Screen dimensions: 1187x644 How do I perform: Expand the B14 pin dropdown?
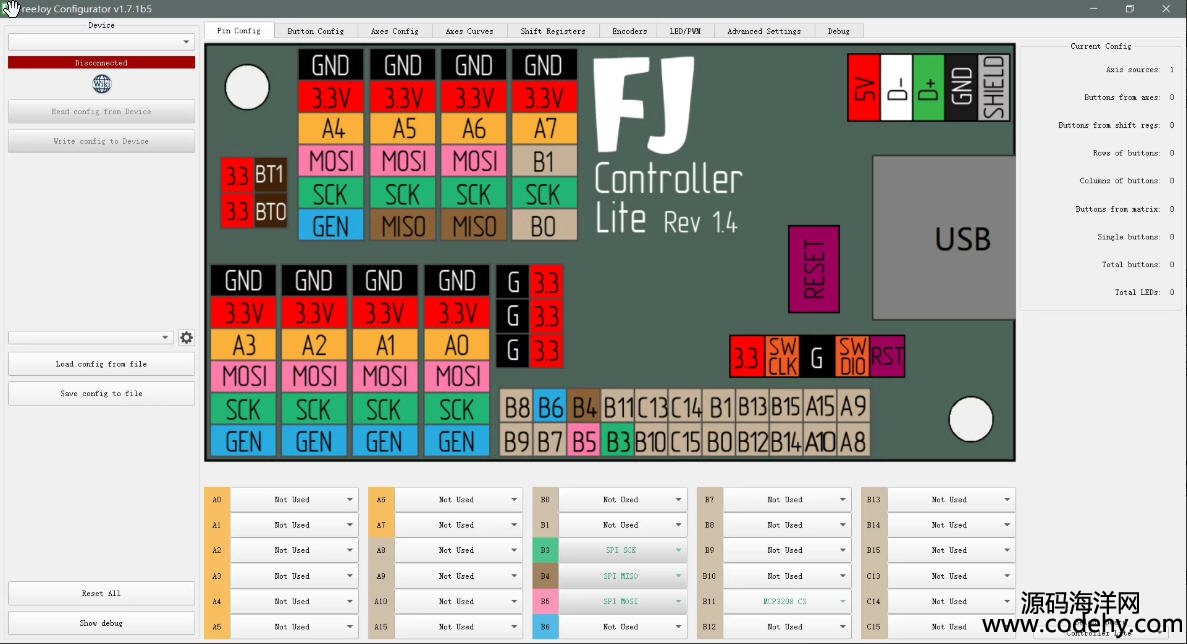tap(950, 525)
